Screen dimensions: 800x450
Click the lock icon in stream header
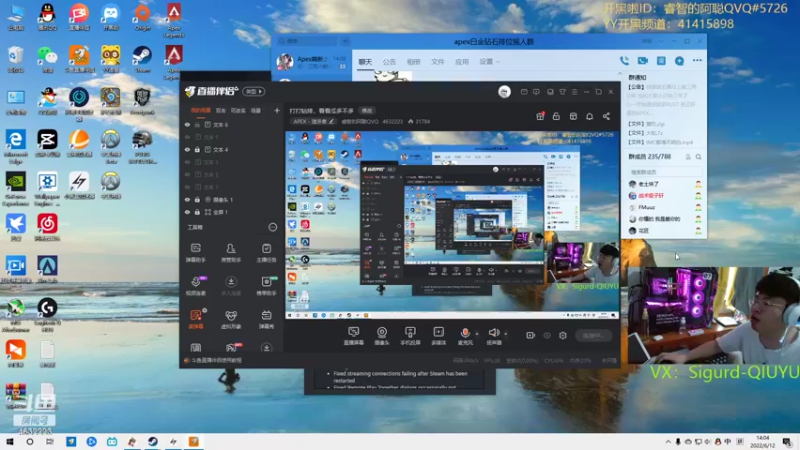click(556, 116)
